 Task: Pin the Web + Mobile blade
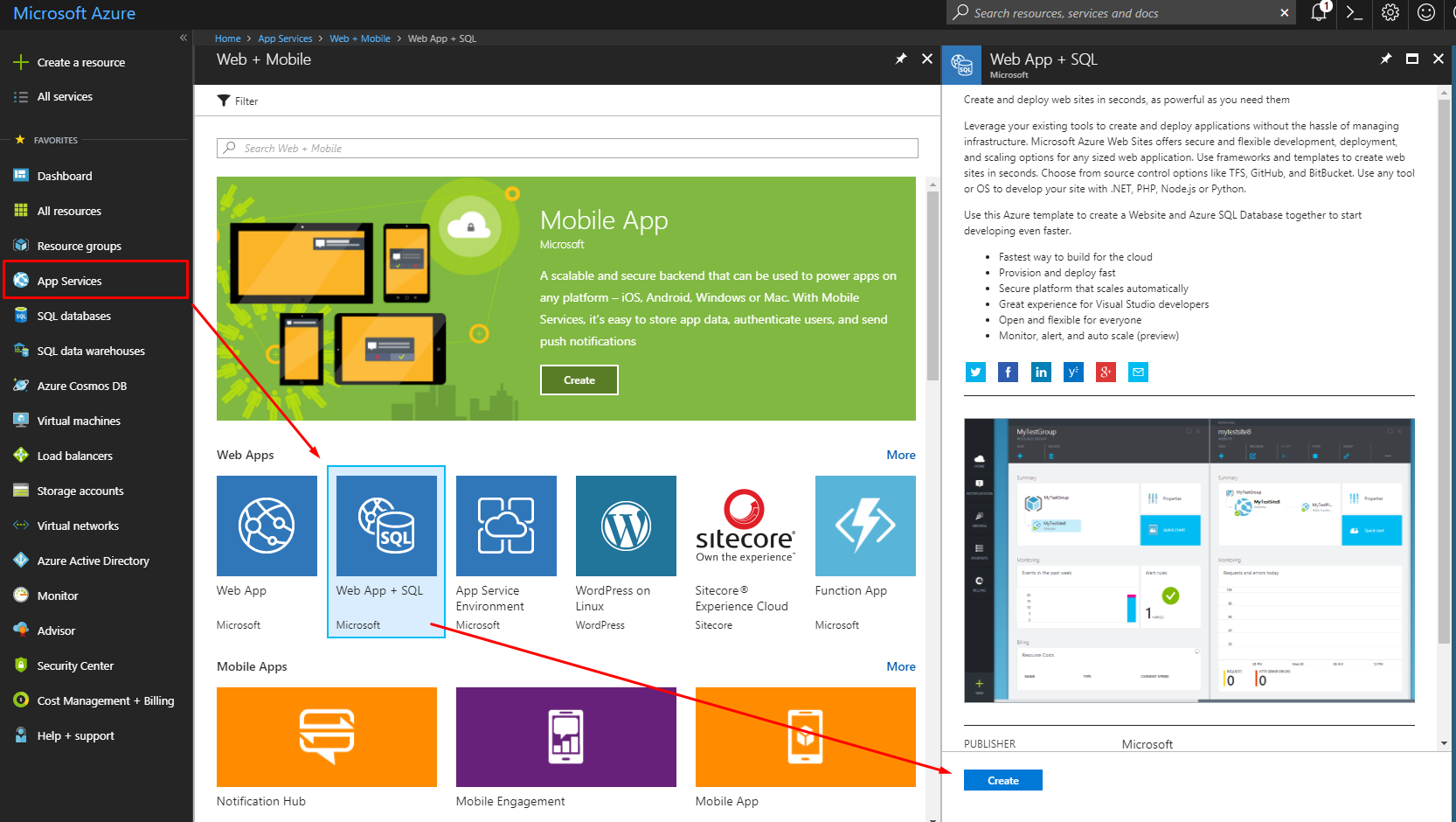click(x=901, y=59)
